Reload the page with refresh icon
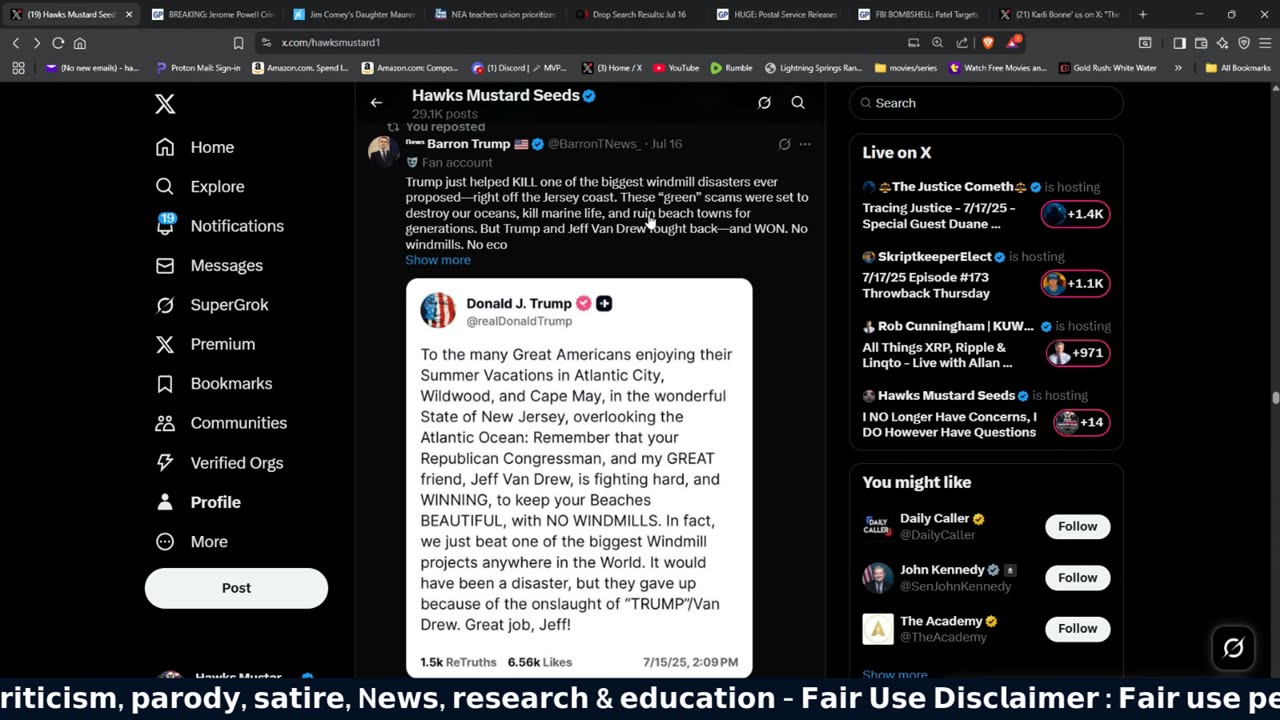1280x720 pixels. point(58,43)
